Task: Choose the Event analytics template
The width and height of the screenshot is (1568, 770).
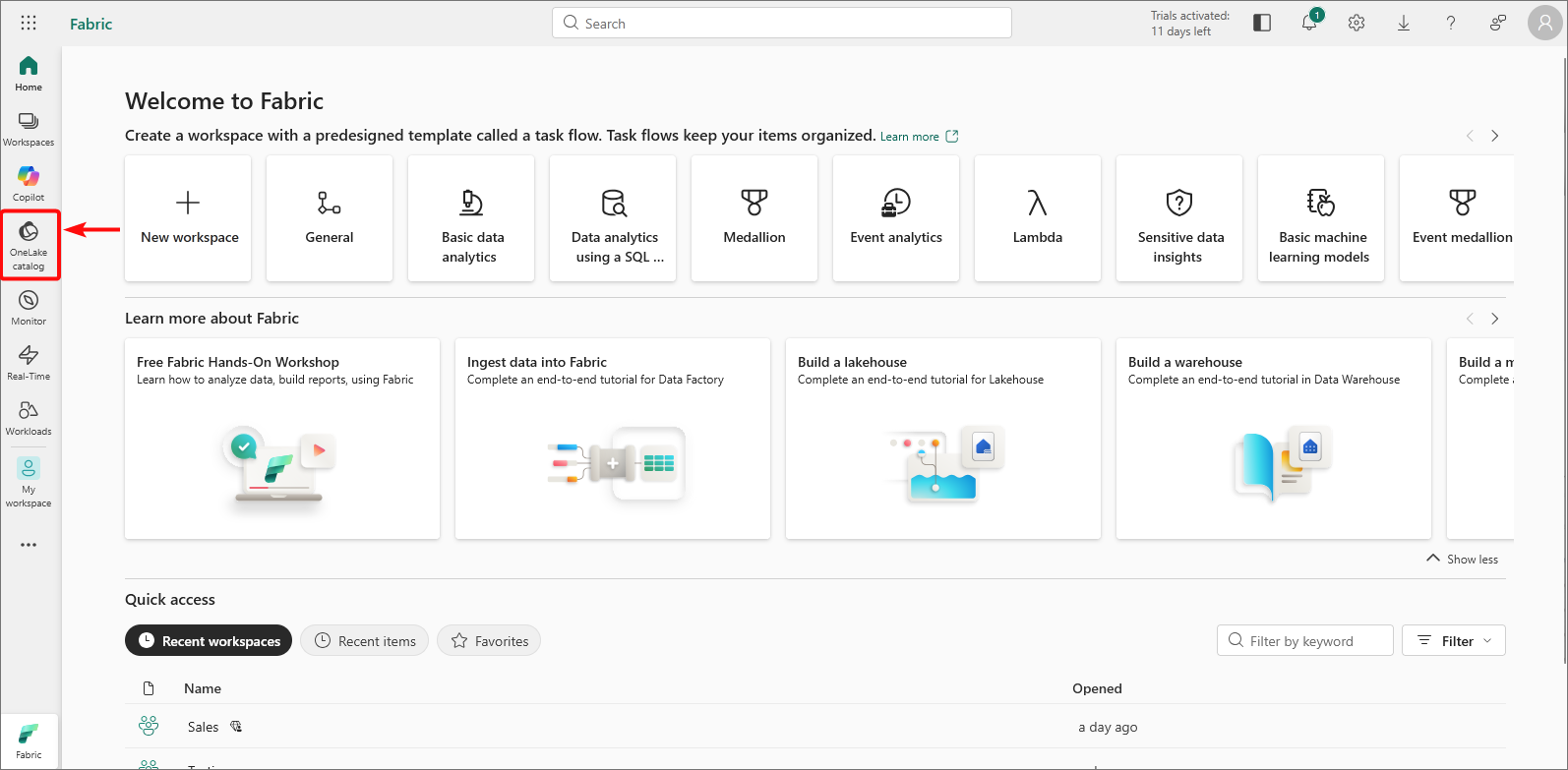Action: [x=896, y=218]
